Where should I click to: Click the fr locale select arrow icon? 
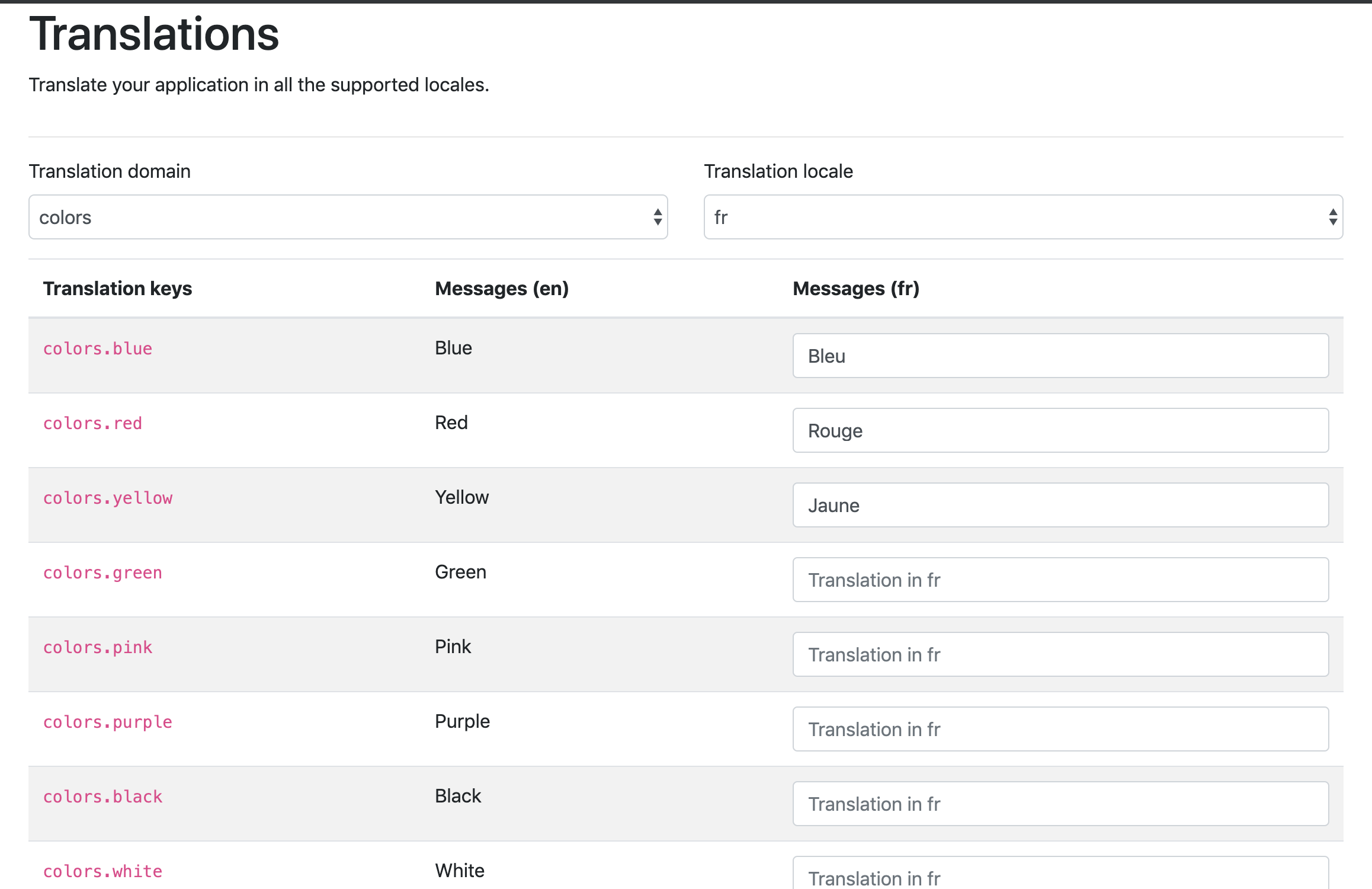tap(1332, 217)
